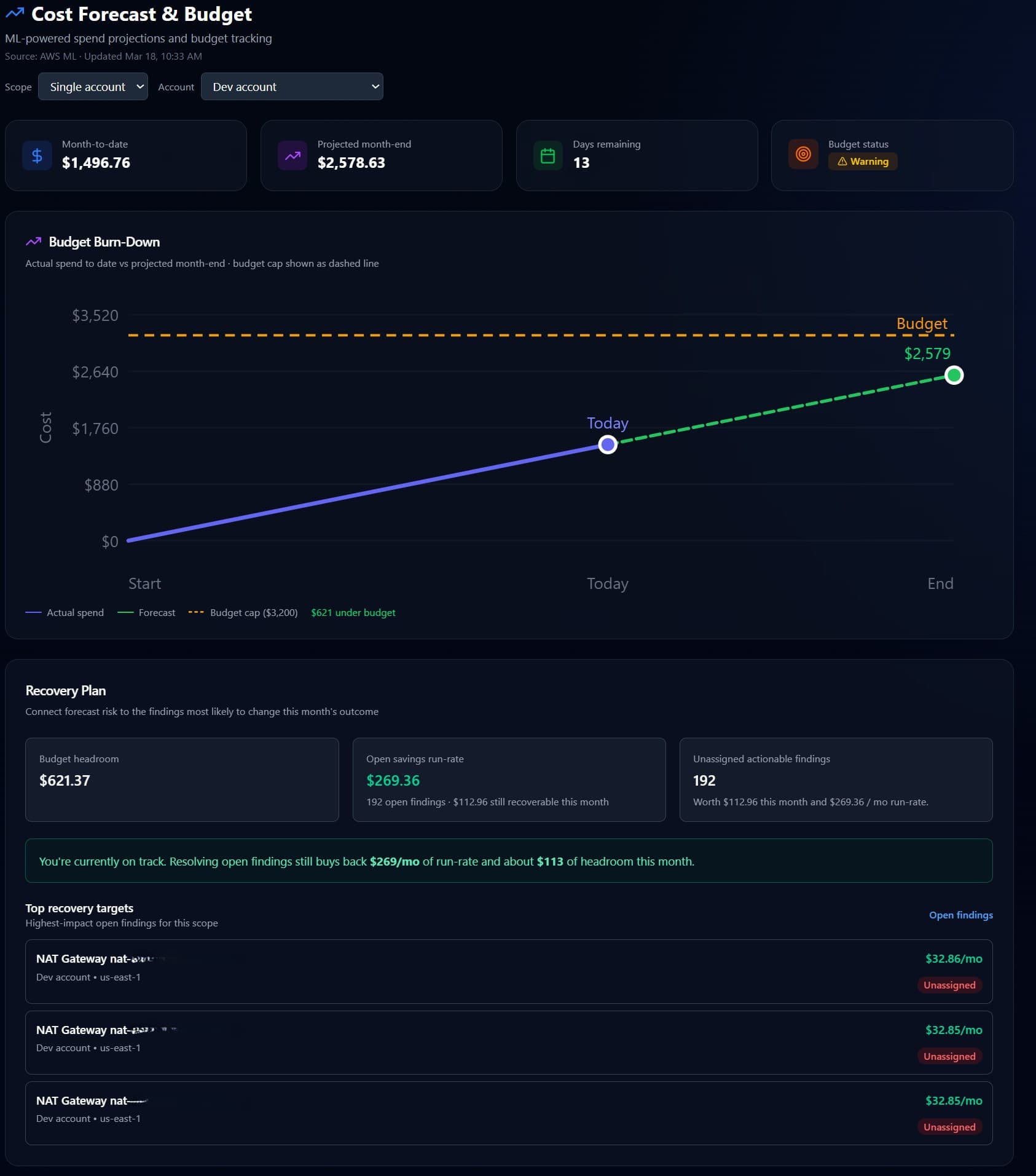Click the first NAT Gateway Unassigned badge
The image size is (1036, 1176).
(949, 985)
